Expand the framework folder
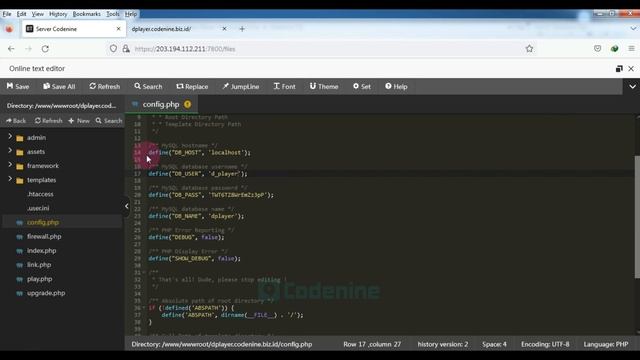 click(10, 165)
